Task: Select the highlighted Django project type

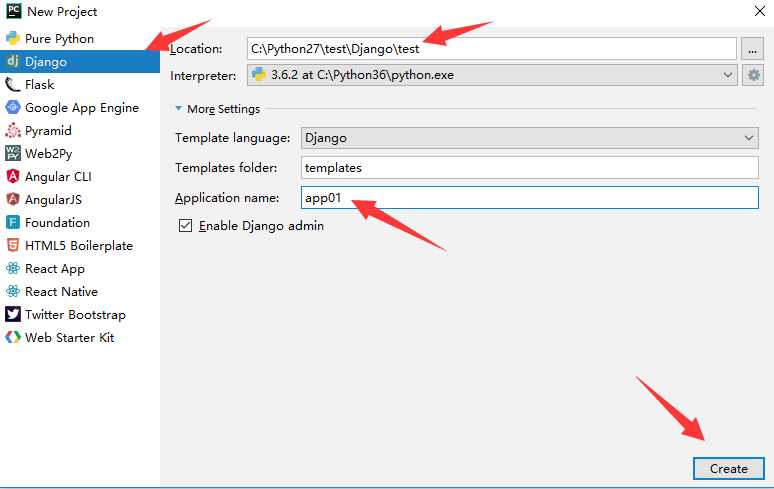Action: tap(80, 61)
